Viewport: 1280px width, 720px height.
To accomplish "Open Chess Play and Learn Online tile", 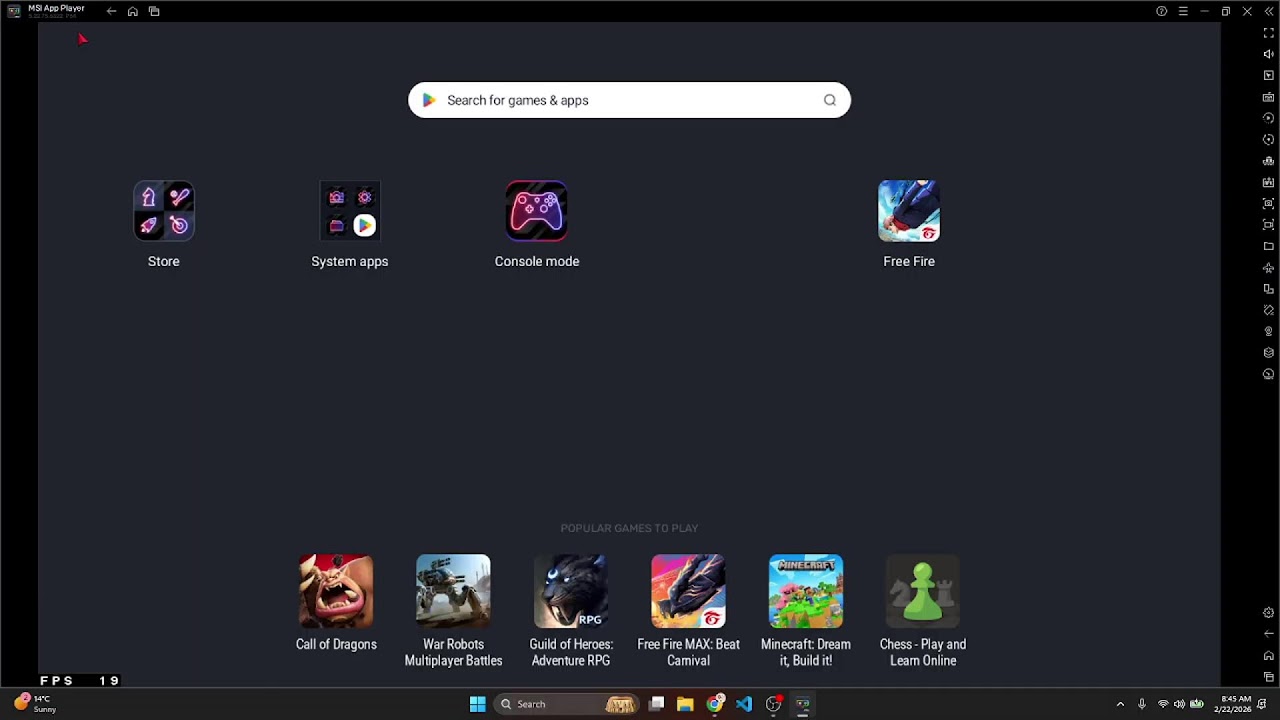I will tap(923, 591).
